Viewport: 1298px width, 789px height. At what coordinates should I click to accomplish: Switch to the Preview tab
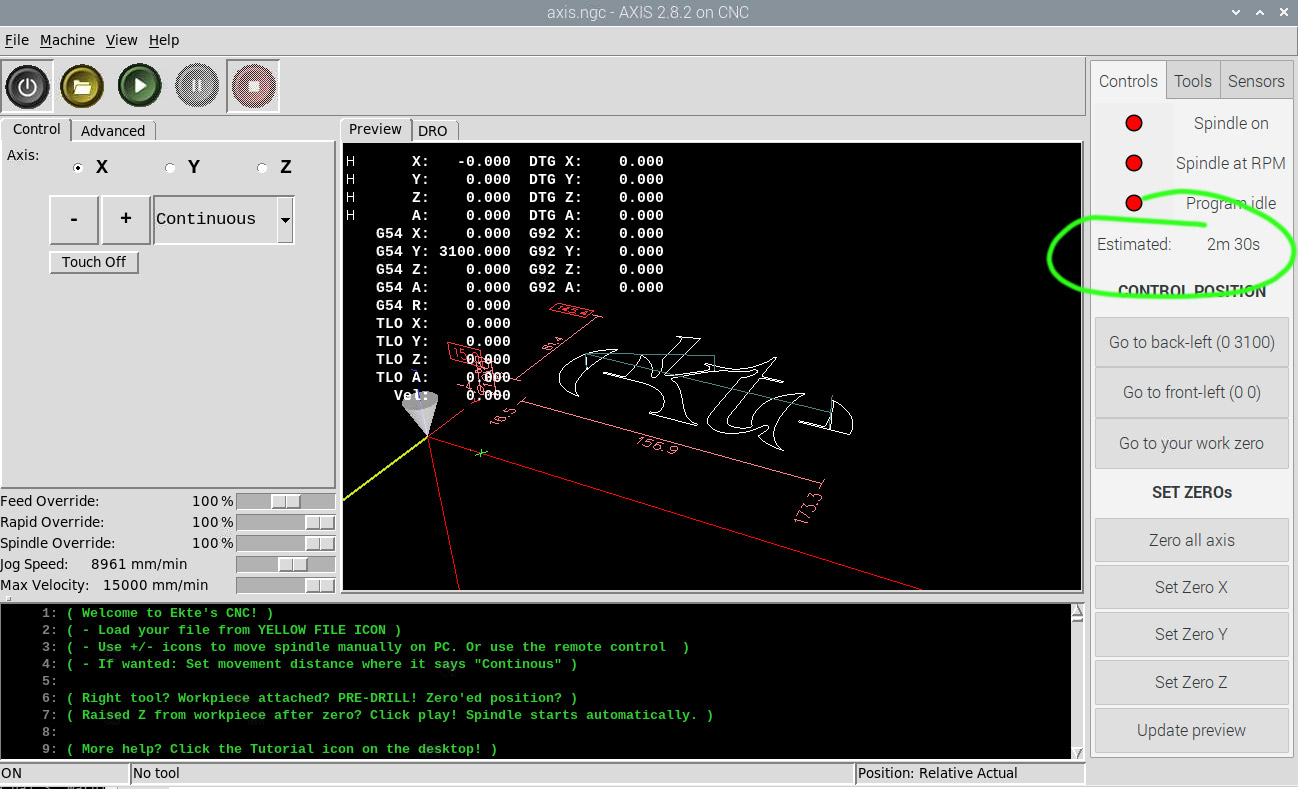[375, 129]
